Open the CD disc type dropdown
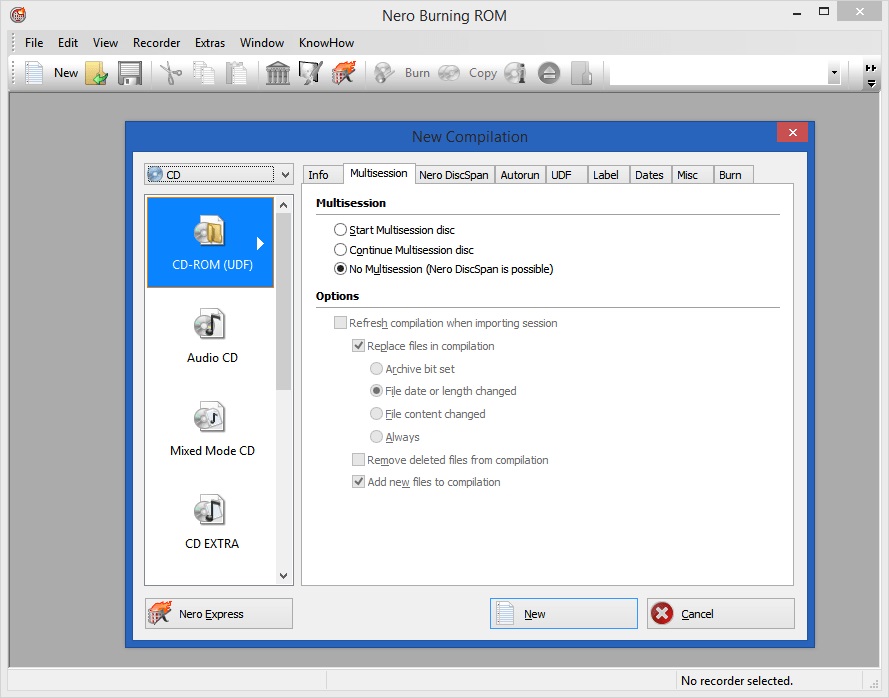The height and width of the screenshot is (698, 889). click(219, 175)
